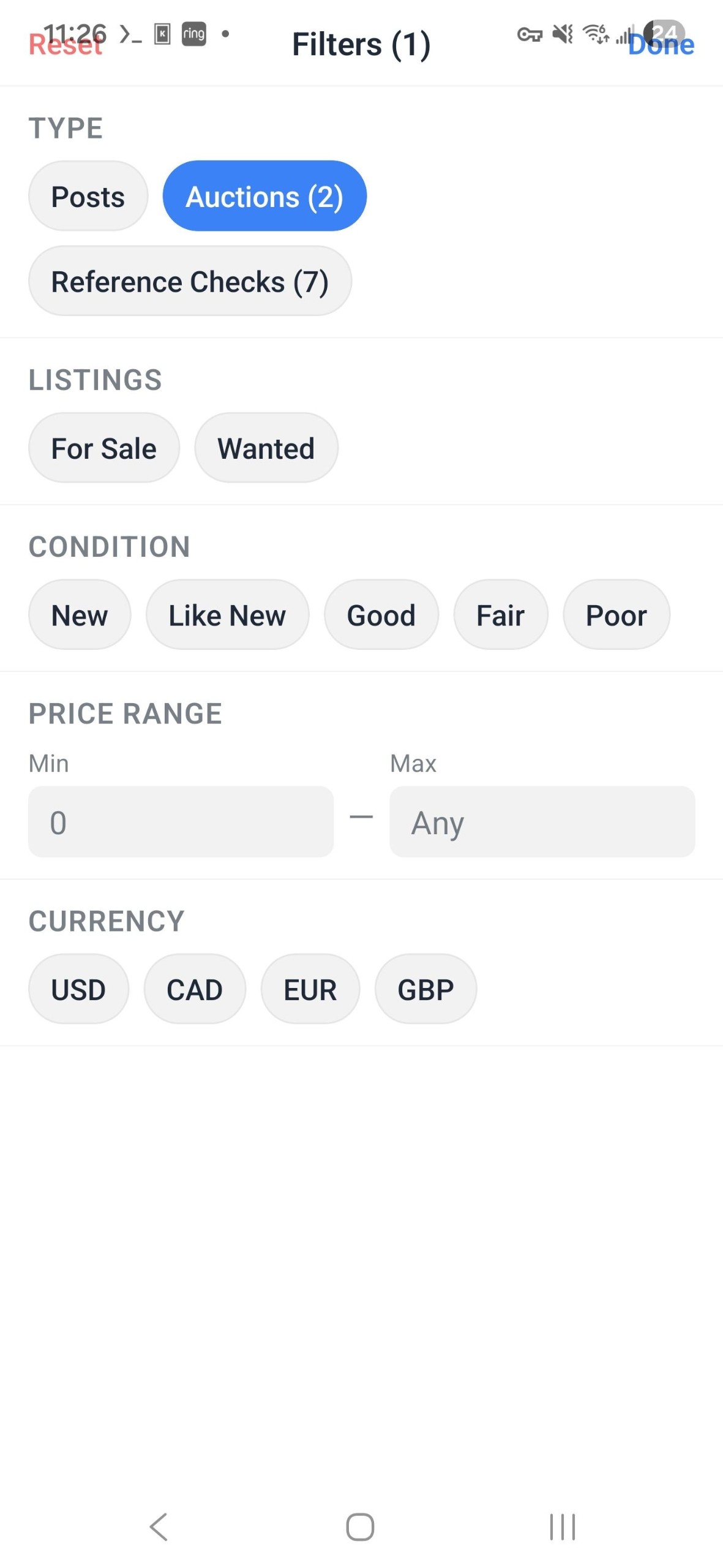Tap the Wi-Fi signal status icon
The height and width of the screenshot is (1568, 723).
pyautogui.click(x=595, y=34)
